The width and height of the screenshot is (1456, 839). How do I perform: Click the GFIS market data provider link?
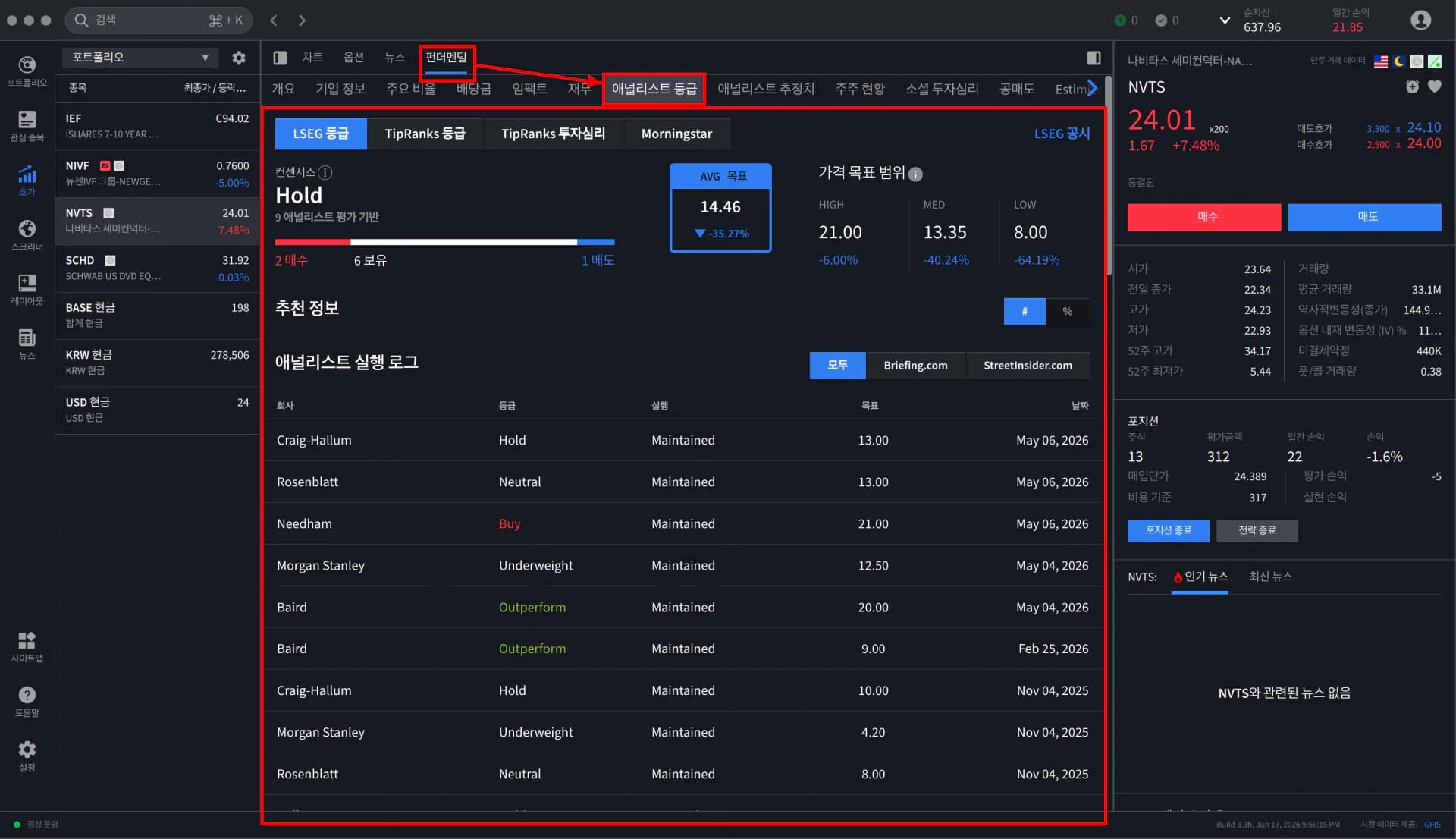pos(1432,825)
